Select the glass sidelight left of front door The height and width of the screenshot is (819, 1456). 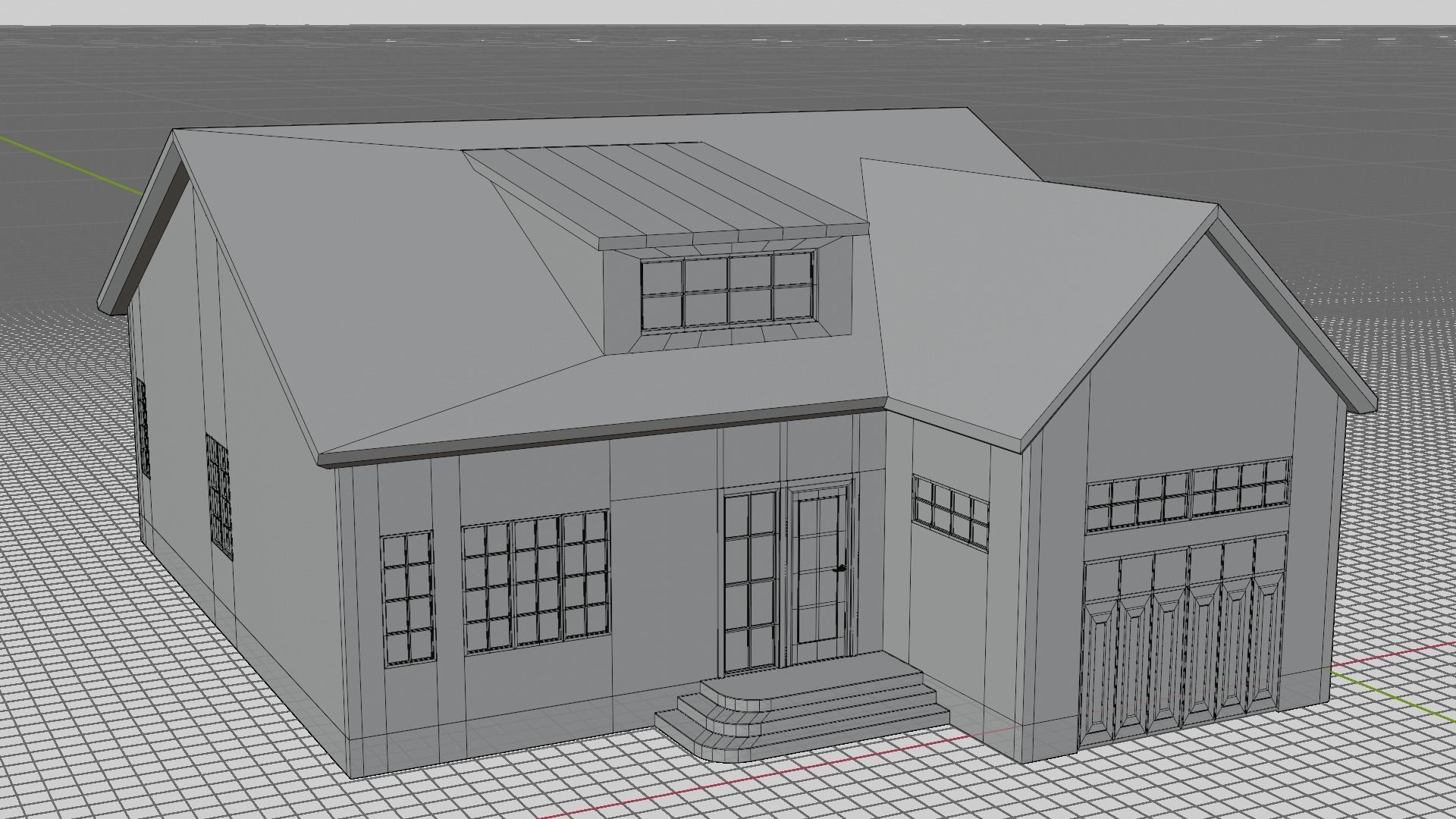click(x=751, y=582)
